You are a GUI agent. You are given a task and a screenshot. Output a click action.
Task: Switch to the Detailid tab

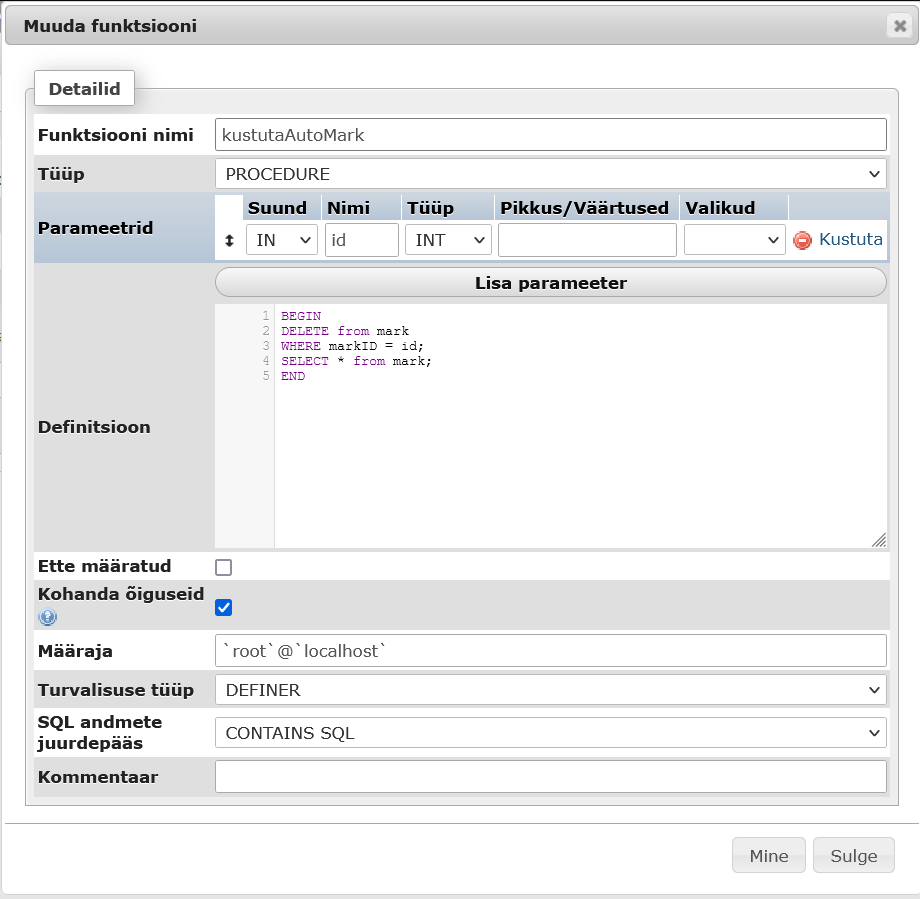pyautogui.click(x=84, y=89)
